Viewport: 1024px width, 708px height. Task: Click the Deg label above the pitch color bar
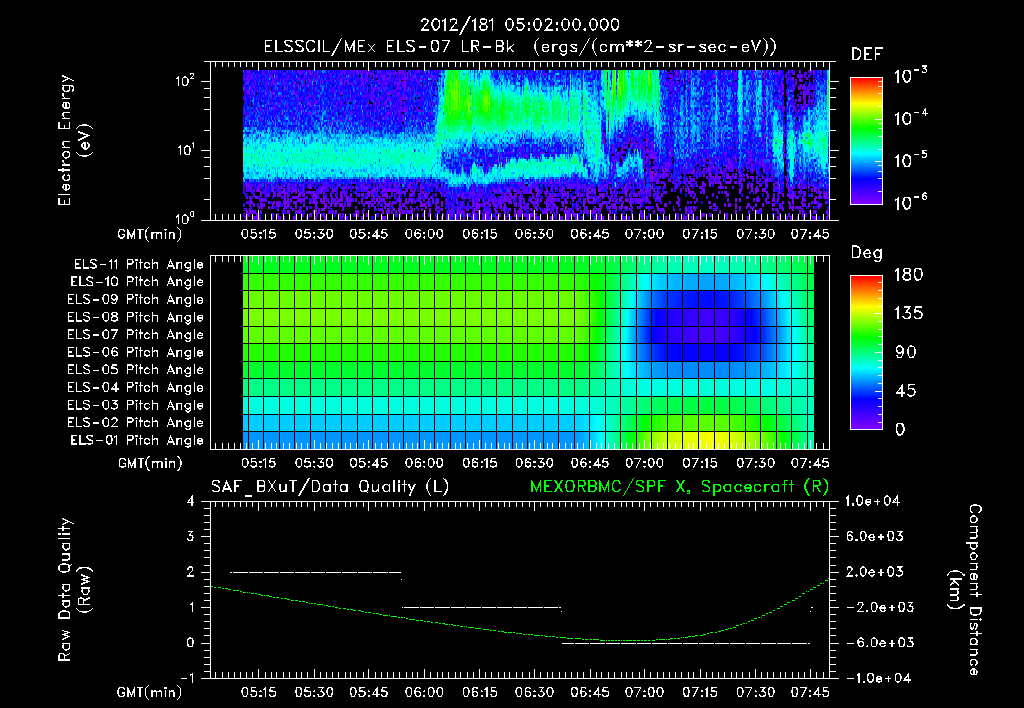[866, 253]
